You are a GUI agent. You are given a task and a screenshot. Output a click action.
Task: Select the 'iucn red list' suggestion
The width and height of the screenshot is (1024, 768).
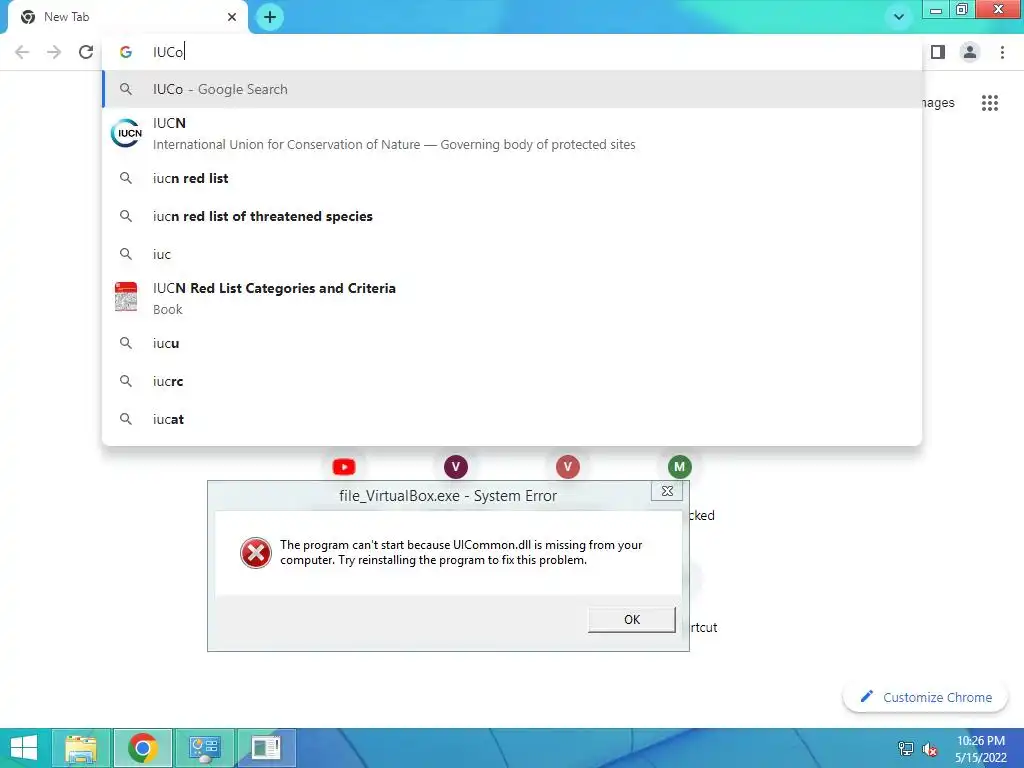[x=512, y=178]
